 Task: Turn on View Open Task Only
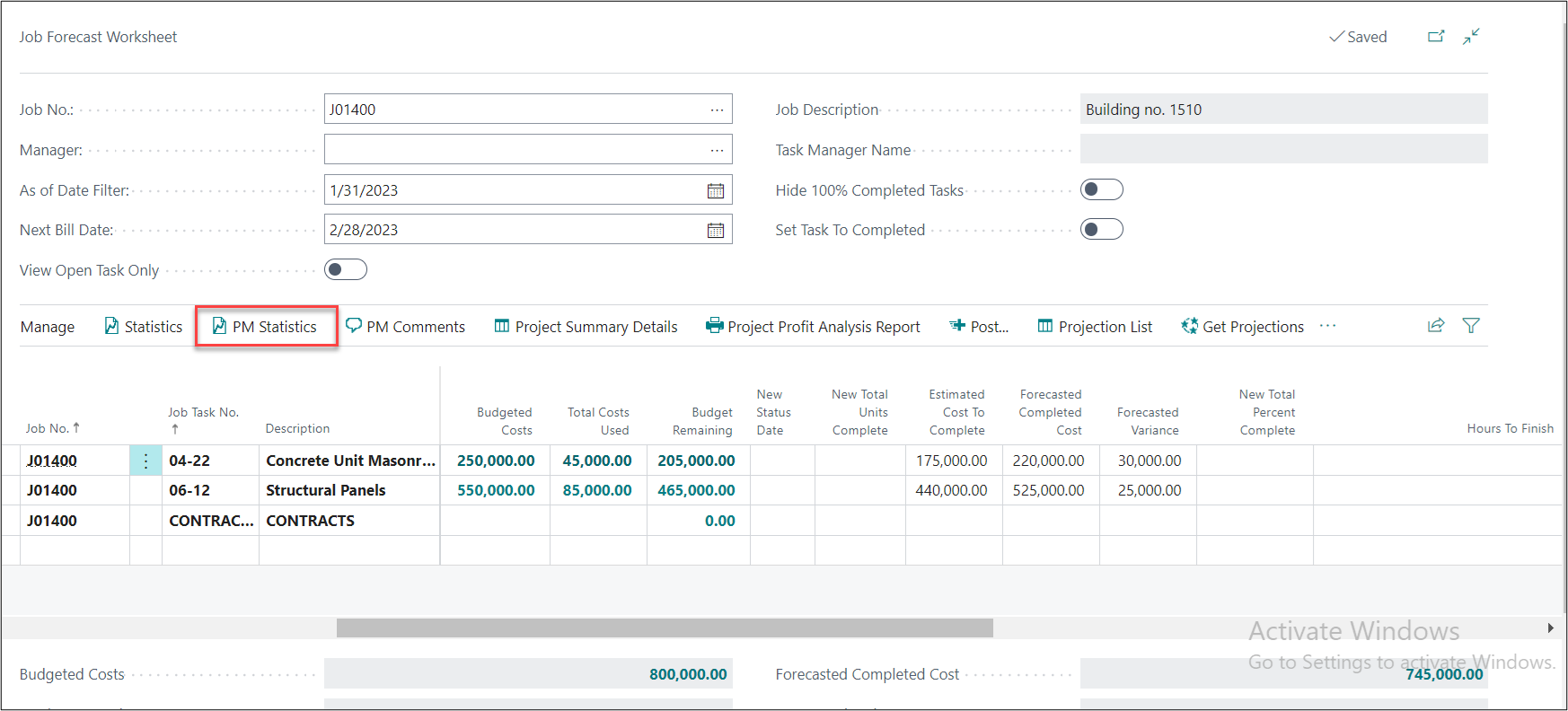coord(346,269)
